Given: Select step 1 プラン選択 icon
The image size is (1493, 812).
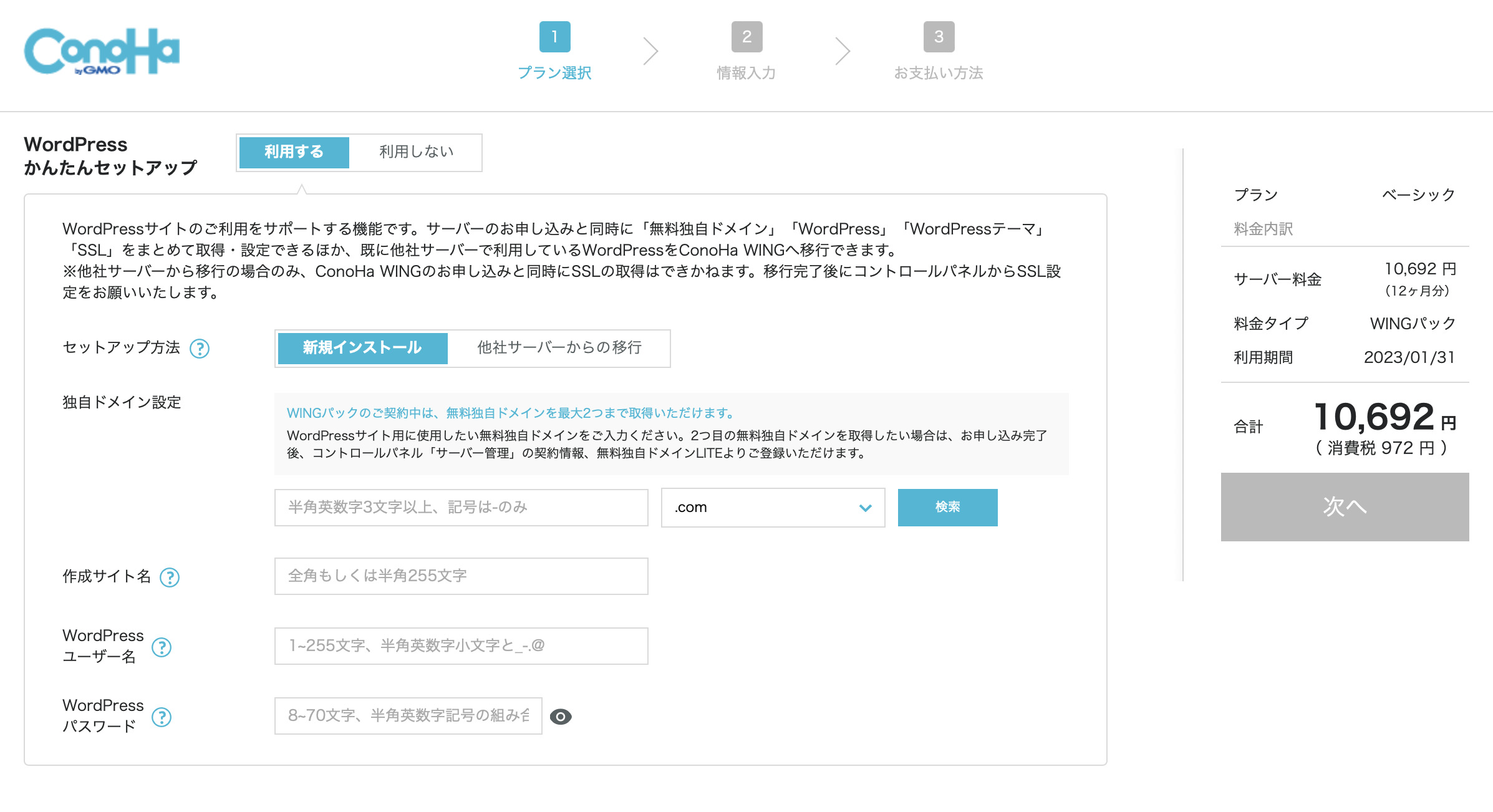Looking at the screenshot, I should (x=554, y=37).
